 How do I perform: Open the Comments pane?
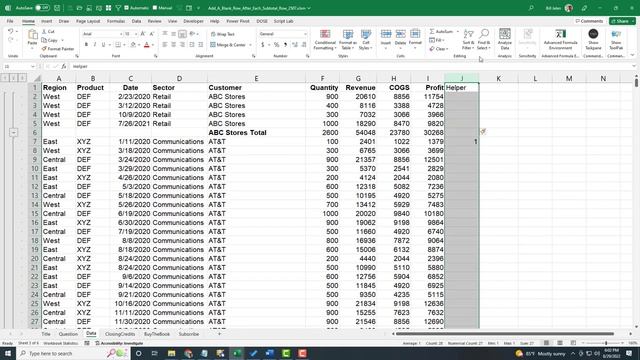589,21
